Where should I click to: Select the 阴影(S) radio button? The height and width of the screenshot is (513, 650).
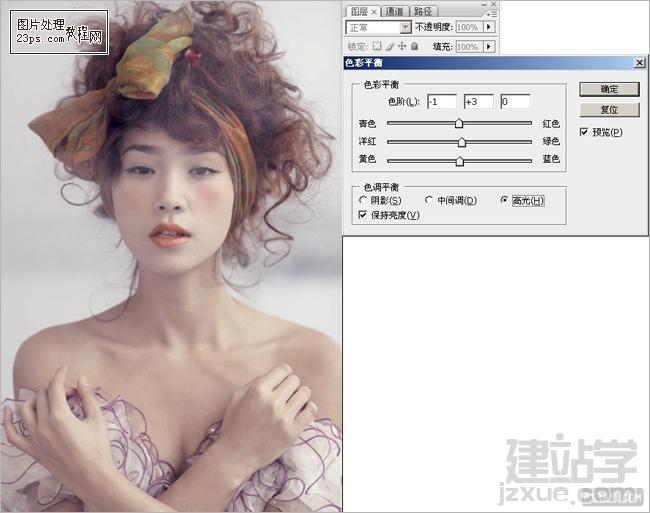click(363, 200)
